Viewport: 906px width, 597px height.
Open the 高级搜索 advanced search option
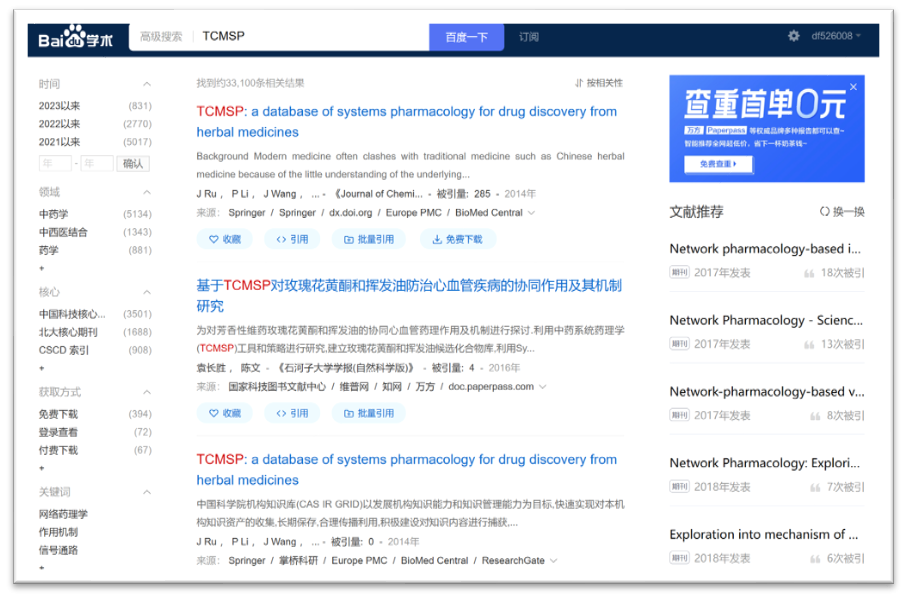pos(161,37)
